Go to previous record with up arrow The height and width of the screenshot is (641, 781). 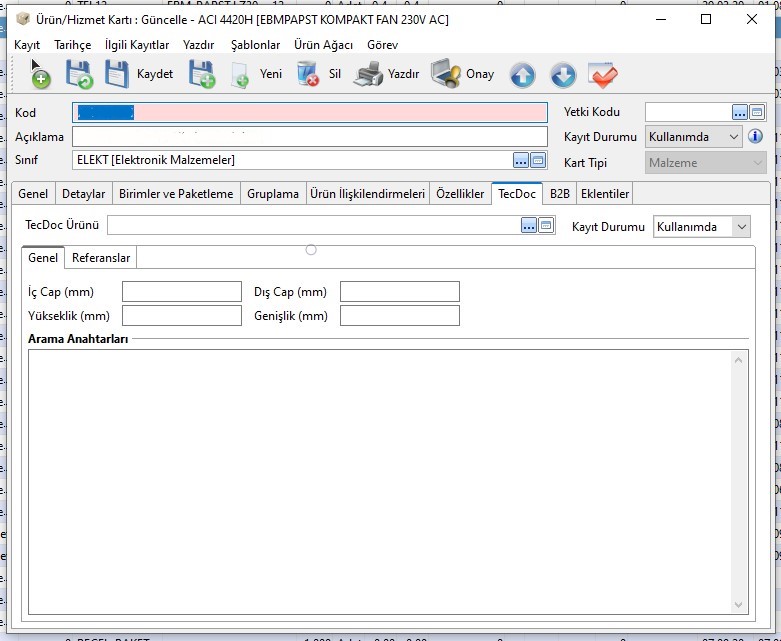click(x=522, y=75)
